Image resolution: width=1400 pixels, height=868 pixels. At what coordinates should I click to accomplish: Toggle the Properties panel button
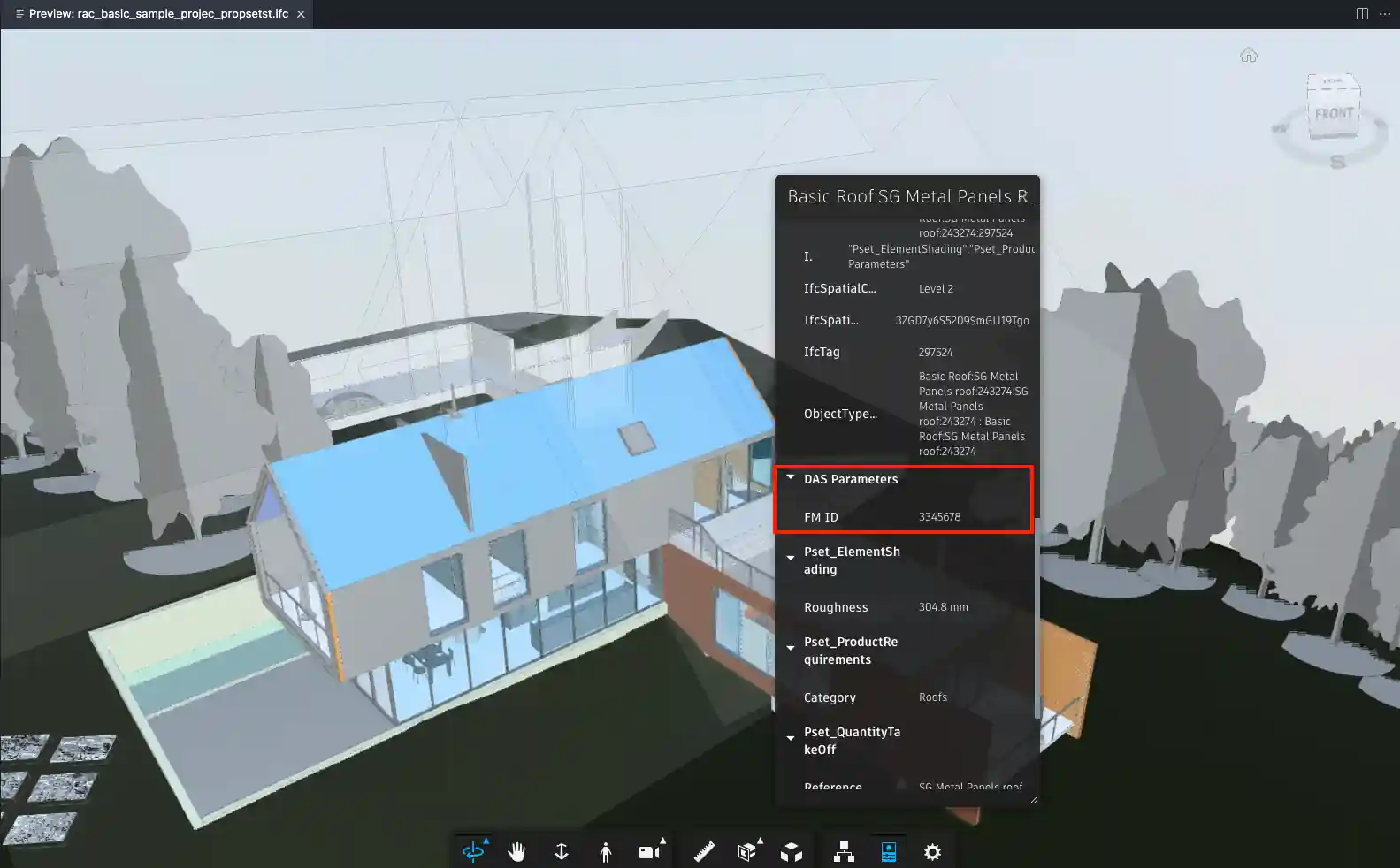889,851
